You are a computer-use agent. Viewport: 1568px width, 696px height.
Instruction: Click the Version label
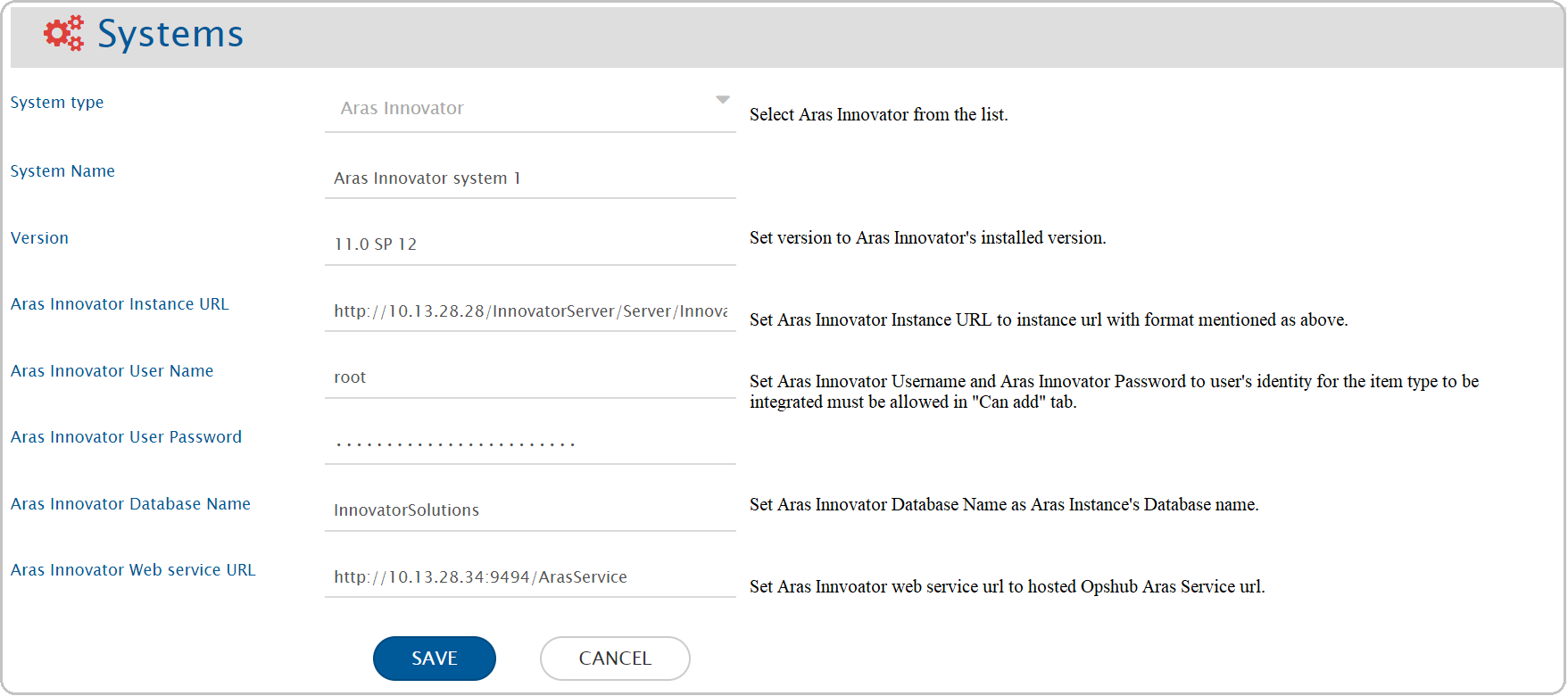click(39, 238)
